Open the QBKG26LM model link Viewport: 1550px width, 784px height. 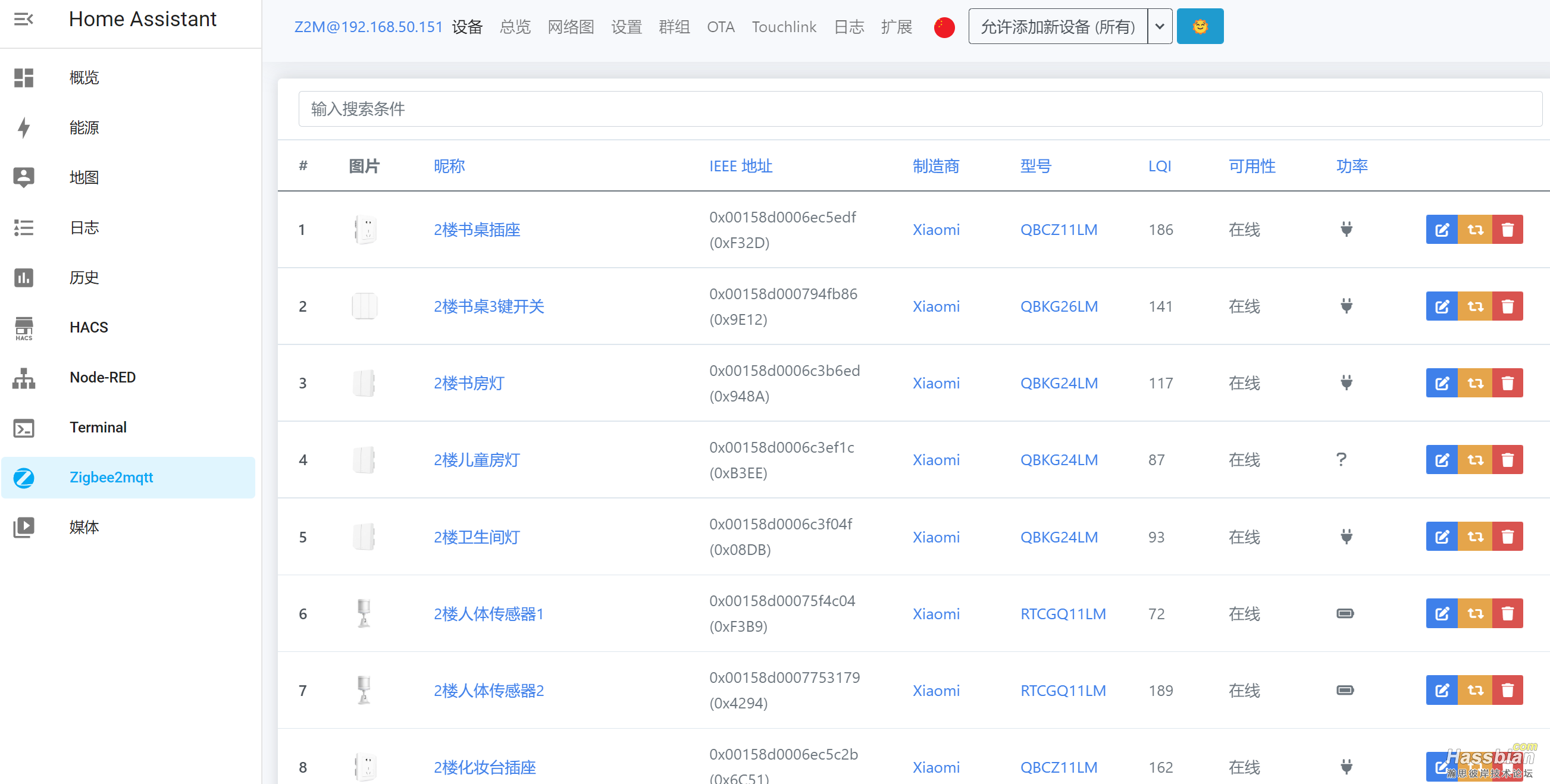[1059, 306]
